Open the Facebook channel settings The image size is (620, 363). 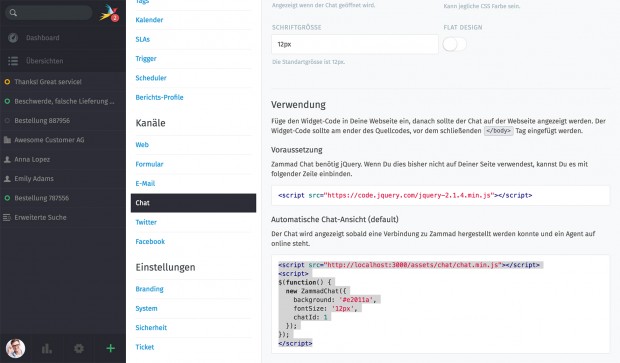[x=150, y=242]
